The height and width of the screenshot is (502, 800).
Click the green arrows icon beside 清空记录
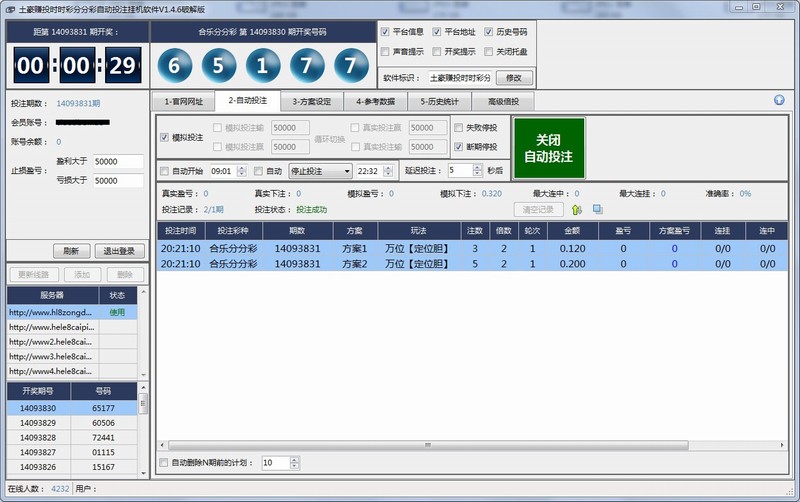(x=576, y=209)
